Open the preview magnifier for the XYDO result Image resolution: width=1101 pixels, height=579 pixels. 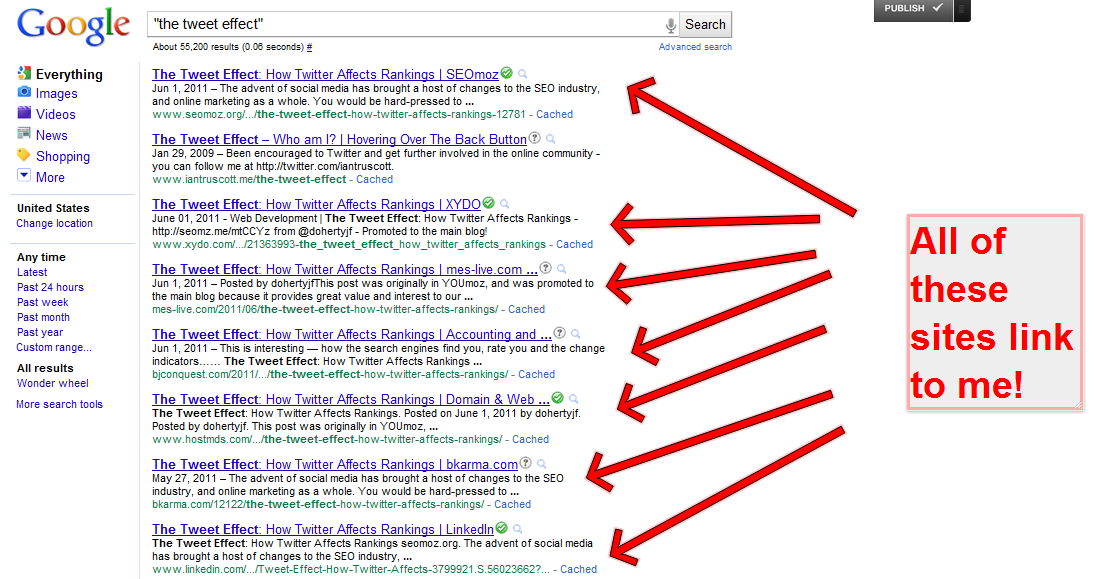click(505, 204)
